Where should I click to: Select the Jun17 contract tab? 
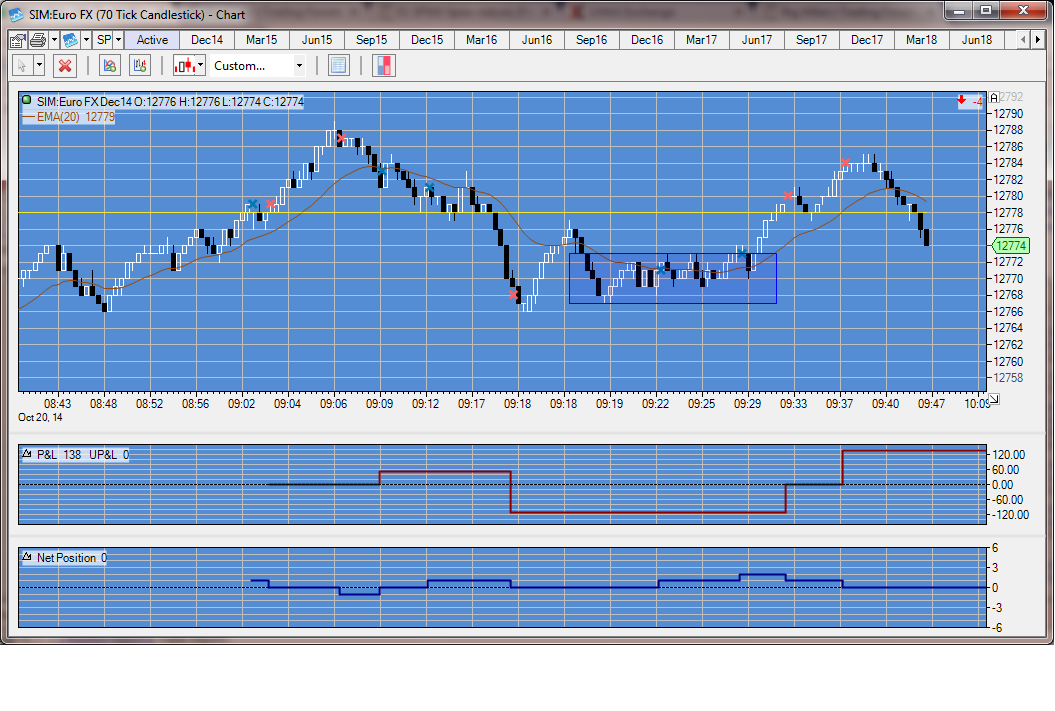[x=757, y=40]
